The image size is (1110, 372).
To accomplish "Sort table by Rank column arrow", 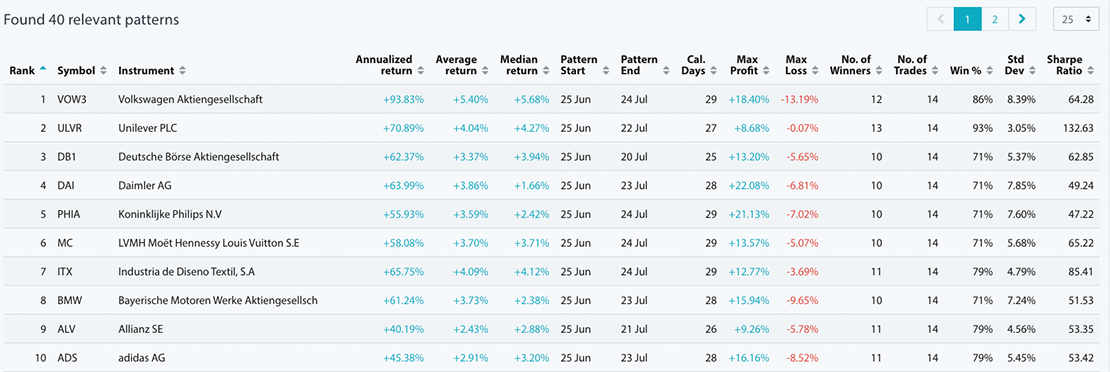I will point(43,69).
